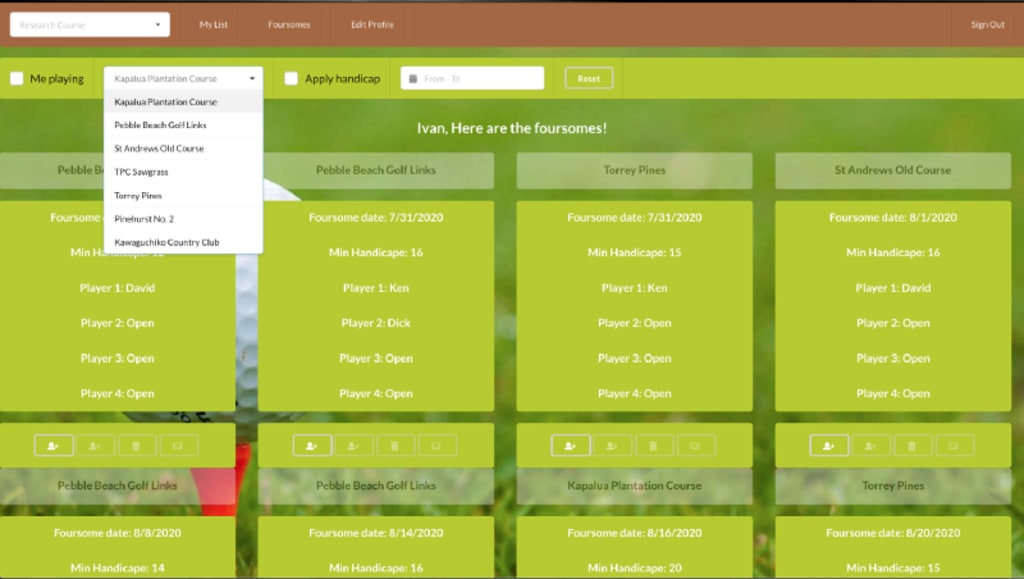Leave the St Andrews Old Course 8/1/2020 foursome
The width and height of the screenshot is (1024, 579).
(871, 446)
